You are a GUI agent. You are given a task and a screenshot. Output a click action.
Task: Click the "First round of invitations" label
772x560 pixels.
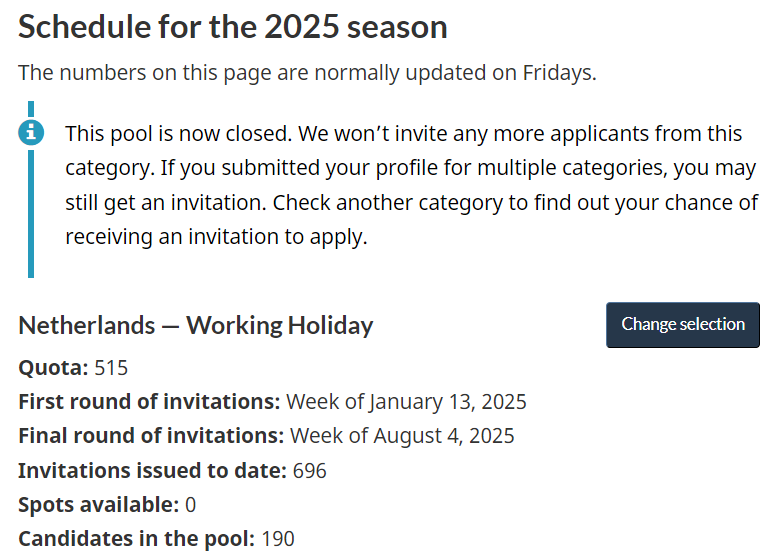click(x=150, y=402)
